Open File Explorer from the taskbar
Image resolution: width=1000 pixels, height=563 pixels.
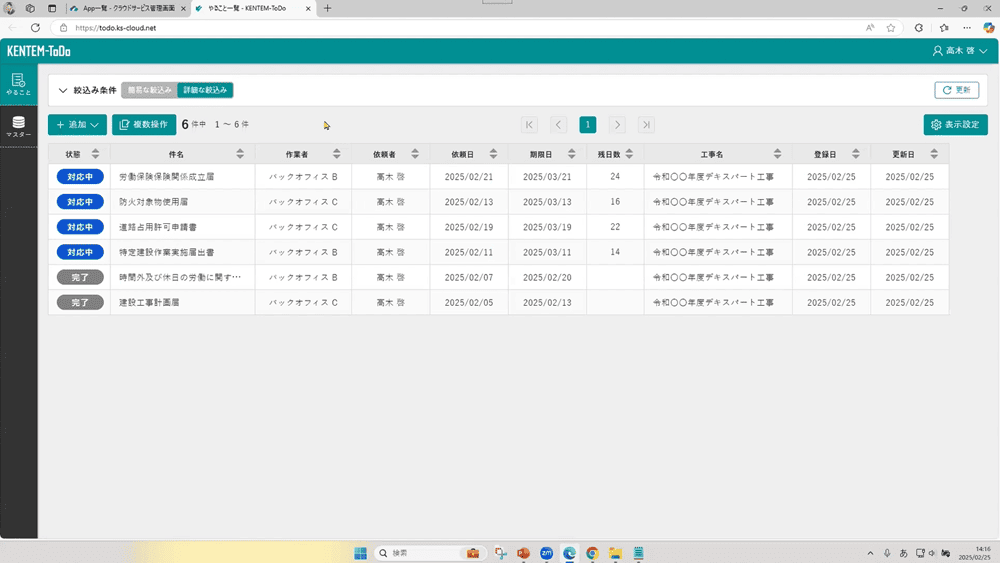[615, 553]
